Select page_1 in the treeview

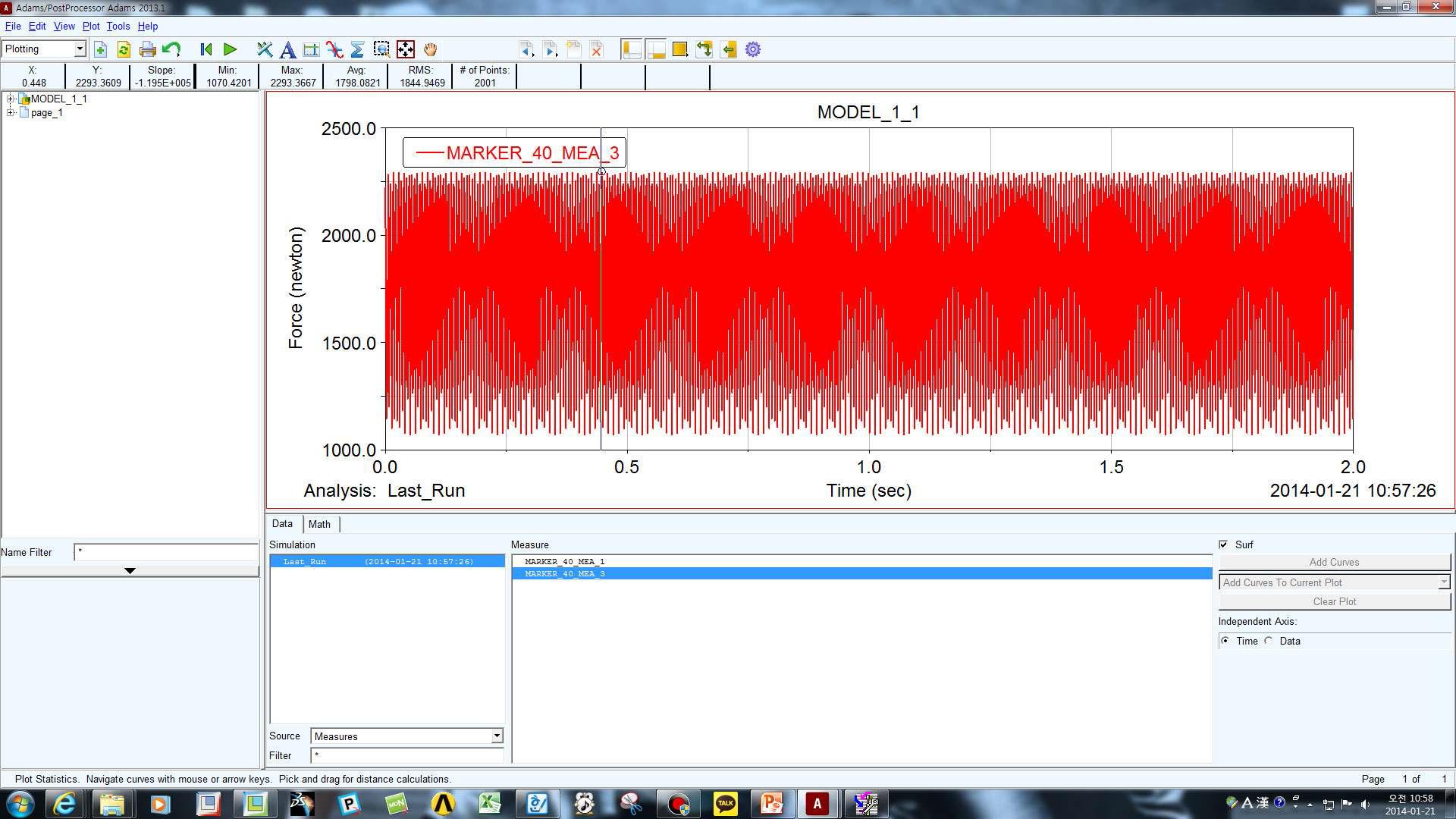coord(47,113)
